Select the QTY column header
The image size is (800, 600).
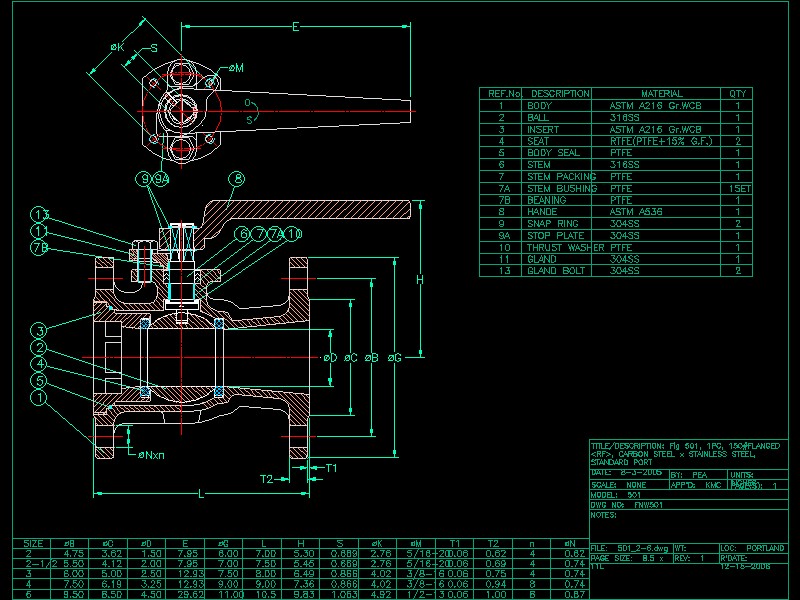coord(739,92)
